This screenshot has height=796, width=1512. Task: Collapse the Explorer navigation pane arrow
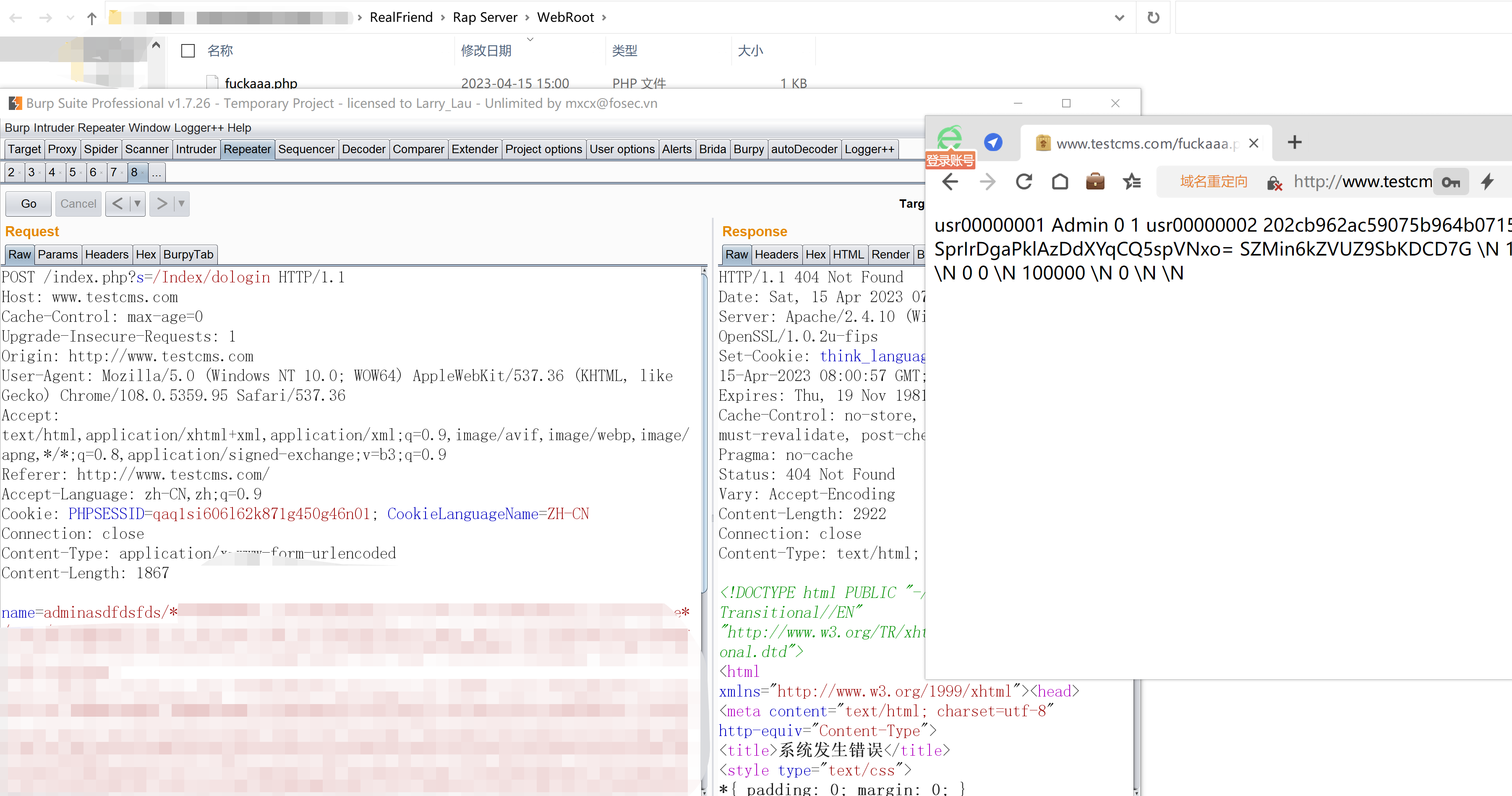coord(156,45)
